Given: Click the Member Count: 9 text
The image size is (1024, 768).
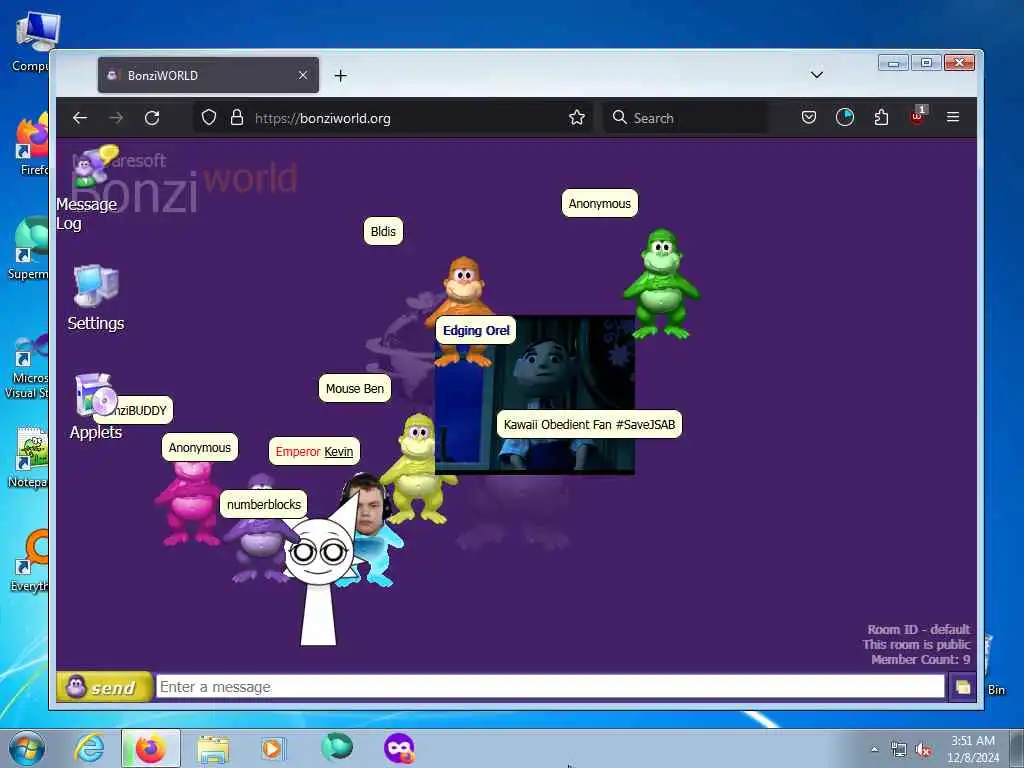Looking at the screenshot, I should point(920,660).
